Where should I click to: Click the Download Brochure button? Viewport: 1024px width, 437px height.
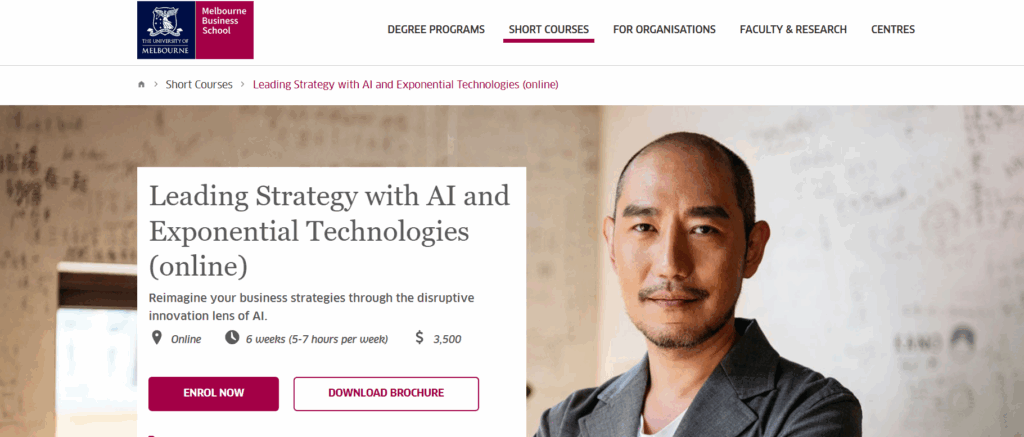click(x=386, y=393)
